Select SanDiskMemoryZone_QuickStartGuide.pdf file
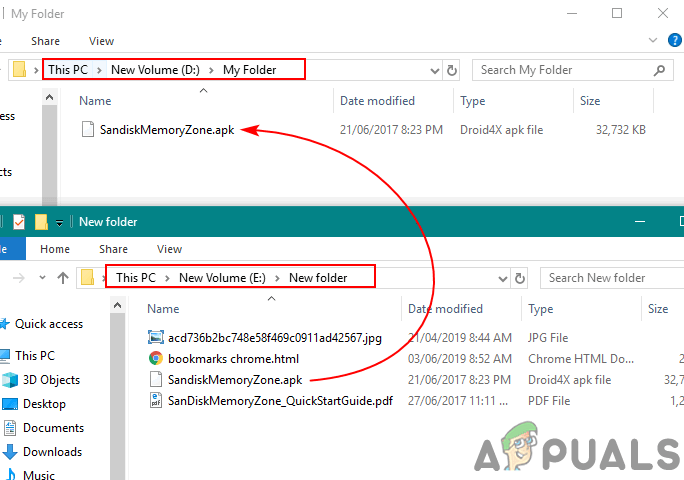 tap(280, 401)
